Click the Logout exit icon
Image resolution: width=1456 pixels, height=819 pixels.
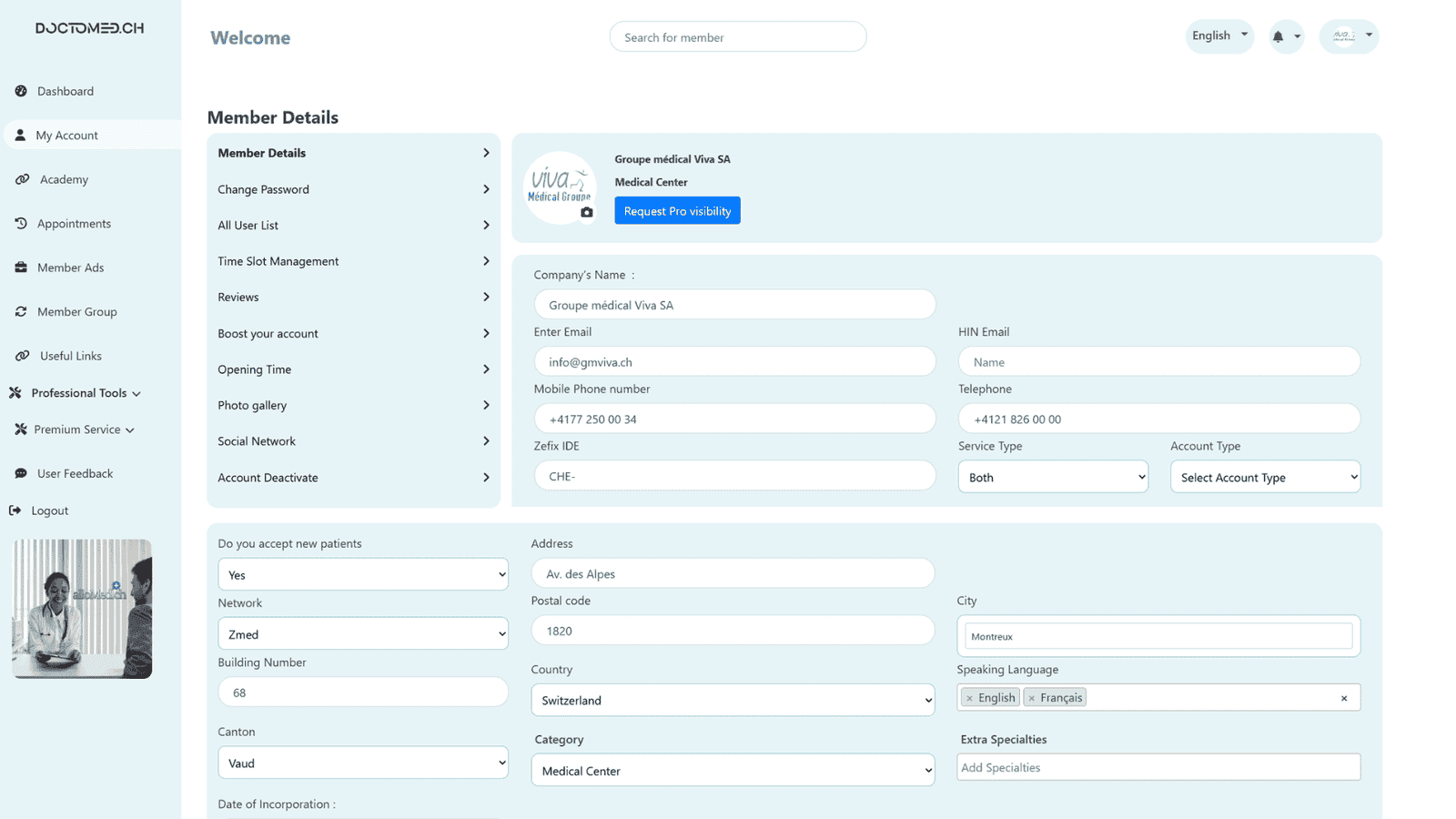click(x=15, y=511)
